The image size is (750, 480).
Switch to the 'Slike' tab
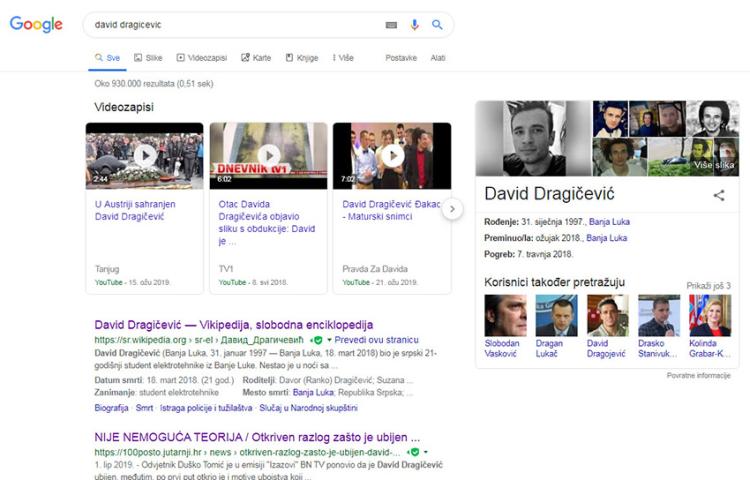point(148,58)
